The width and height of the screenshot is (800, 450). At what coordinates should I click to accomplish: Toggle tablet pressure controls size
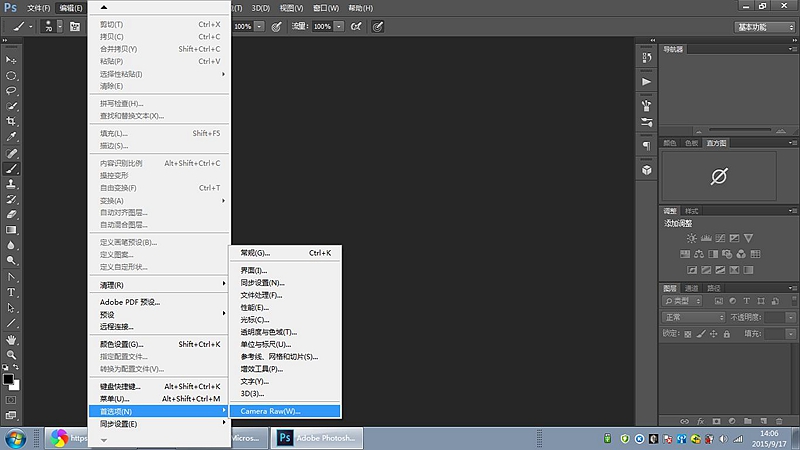(x=378, y=27)
